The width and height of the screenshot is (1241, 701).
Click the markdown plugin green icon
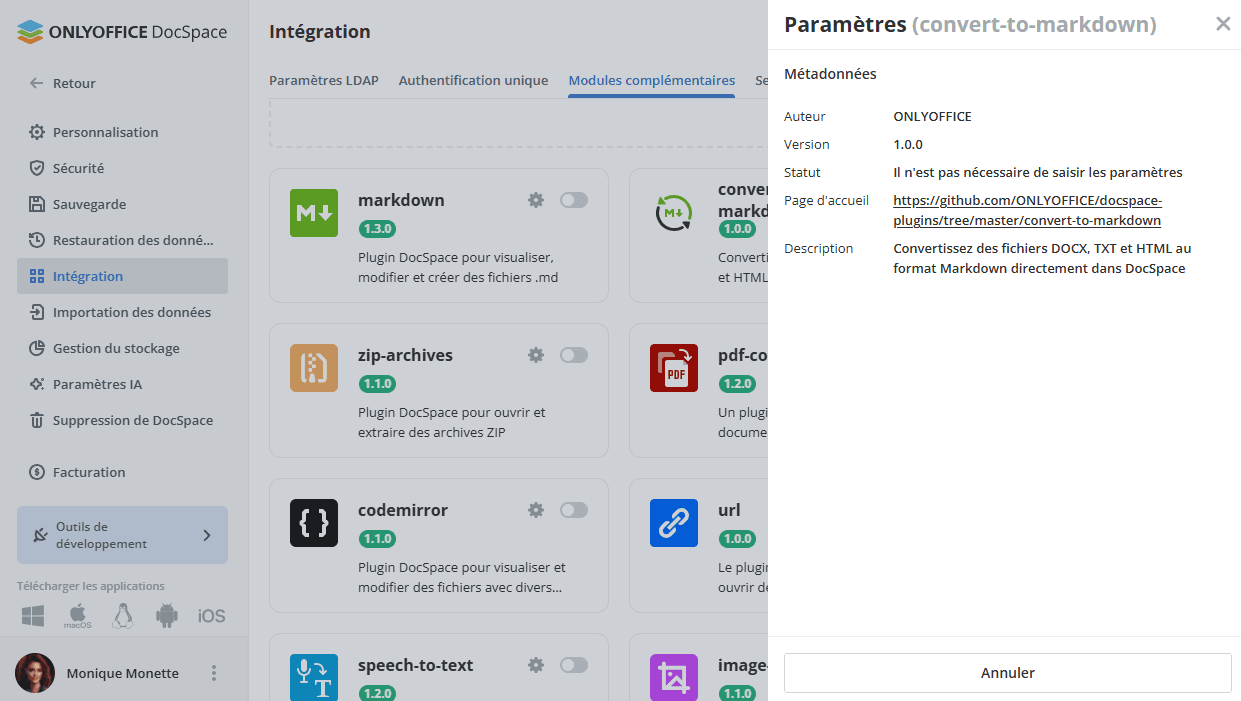coord(314,213)
